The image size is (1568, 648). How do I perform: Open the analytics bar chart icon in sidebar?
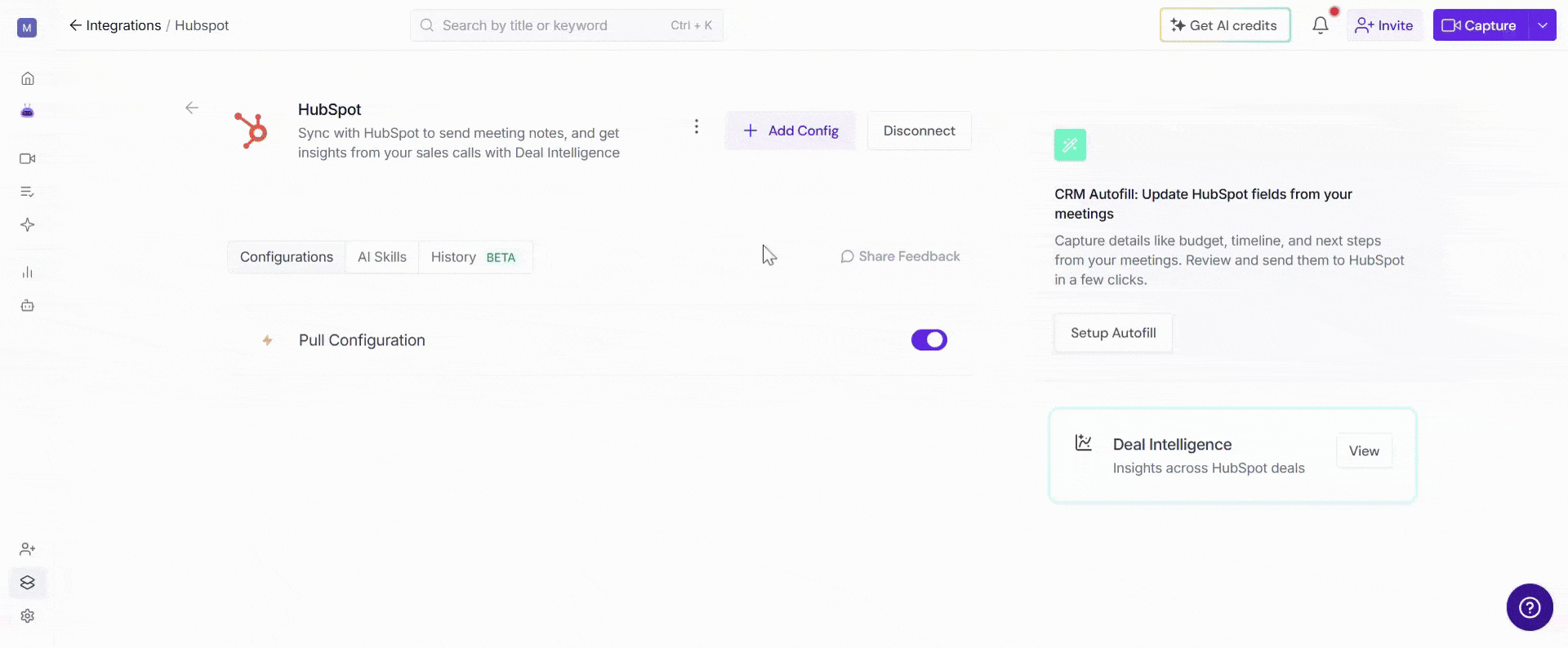[x=27, y=273]
